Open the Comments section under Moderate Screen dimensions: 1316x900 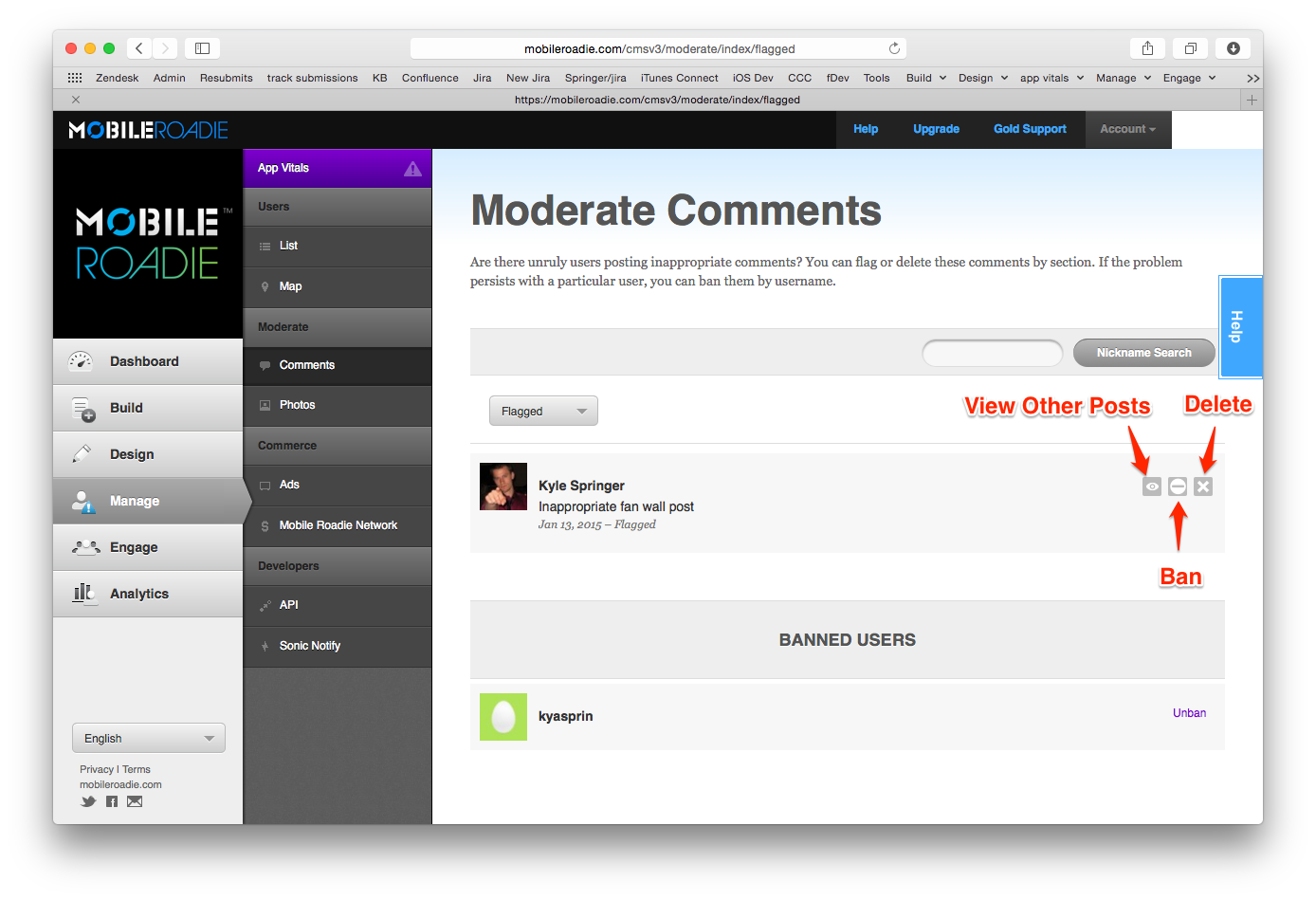coord(307,365)
